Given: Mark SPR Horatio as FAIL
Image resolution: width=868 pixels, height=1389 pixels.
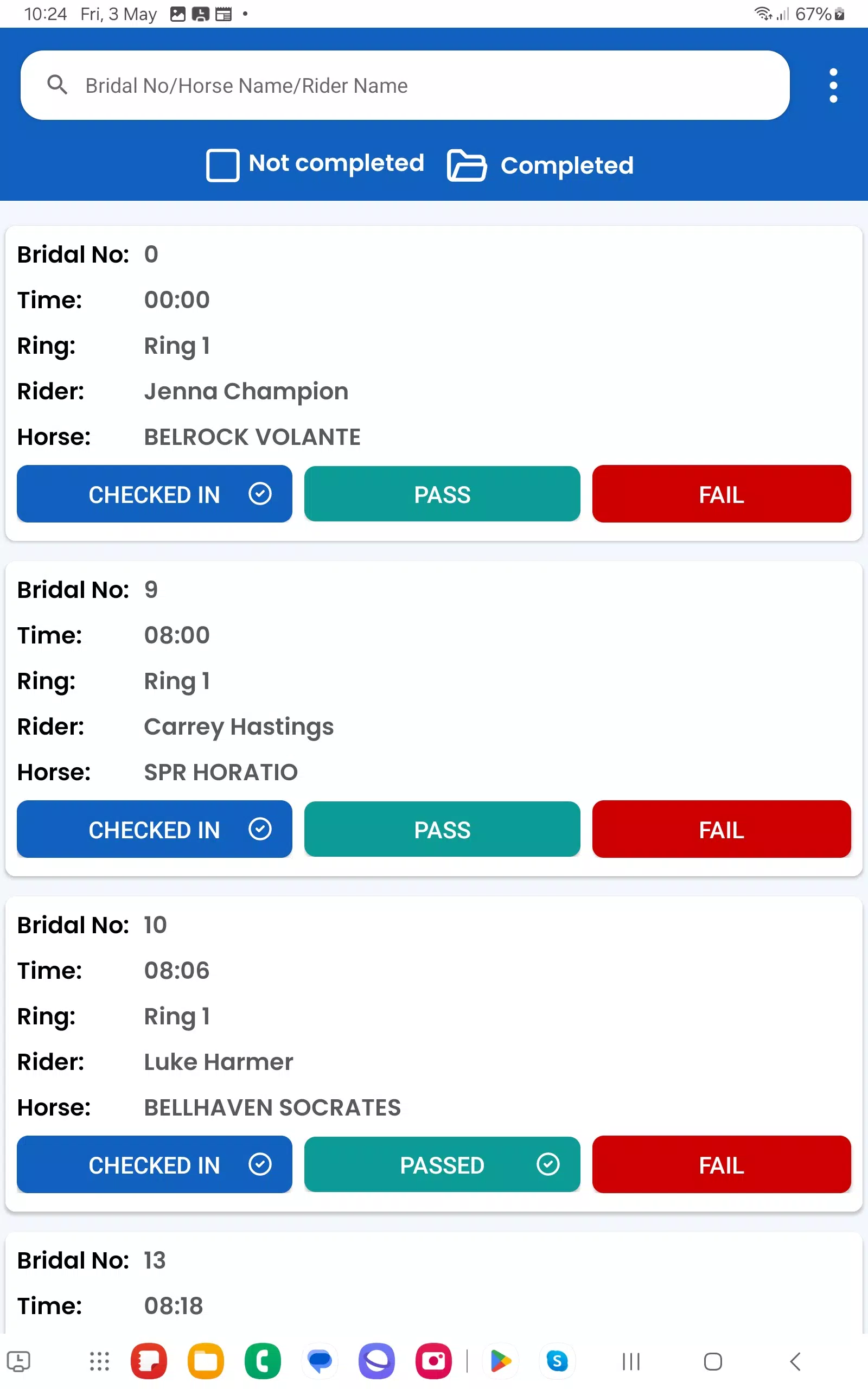Looking at the screenshot, I should (x=721, y=829).
